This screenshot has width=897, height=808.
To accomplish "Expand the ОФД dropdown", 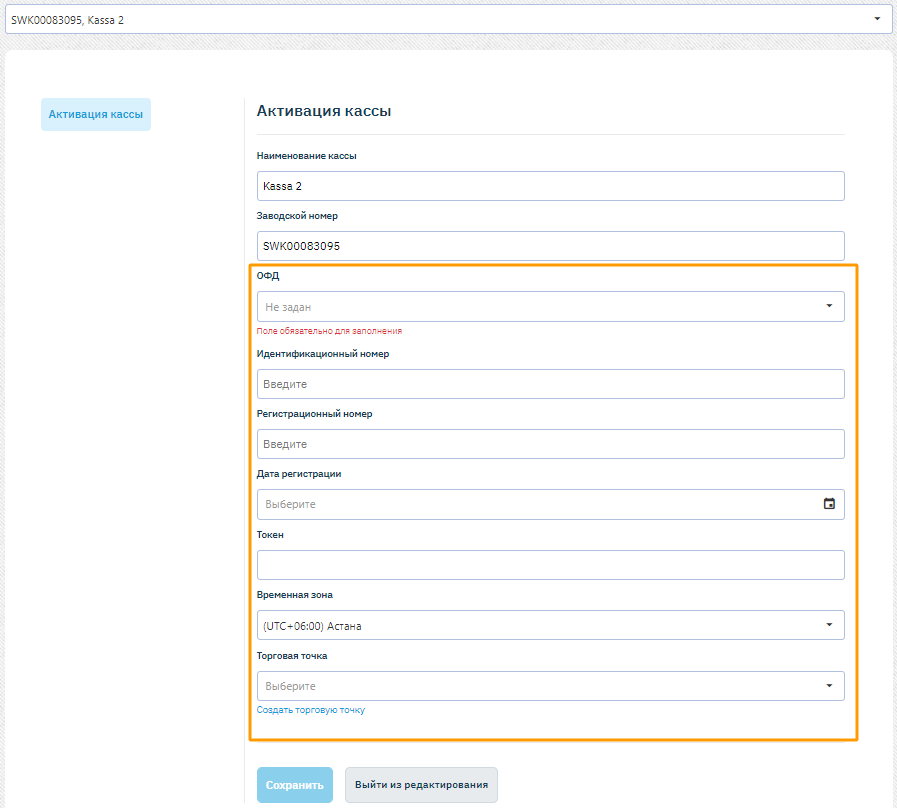I will point(550,307).
